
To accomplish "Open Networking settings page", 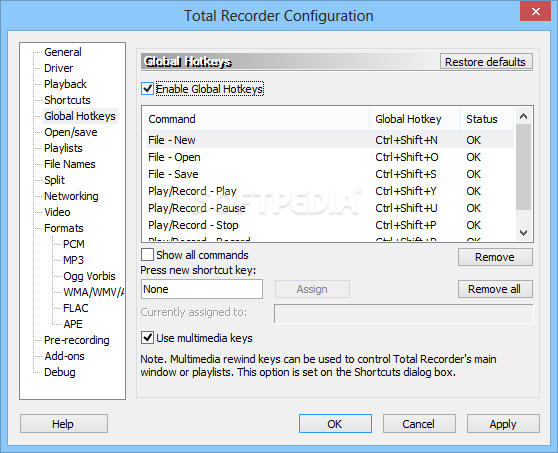I will (71, 196).
